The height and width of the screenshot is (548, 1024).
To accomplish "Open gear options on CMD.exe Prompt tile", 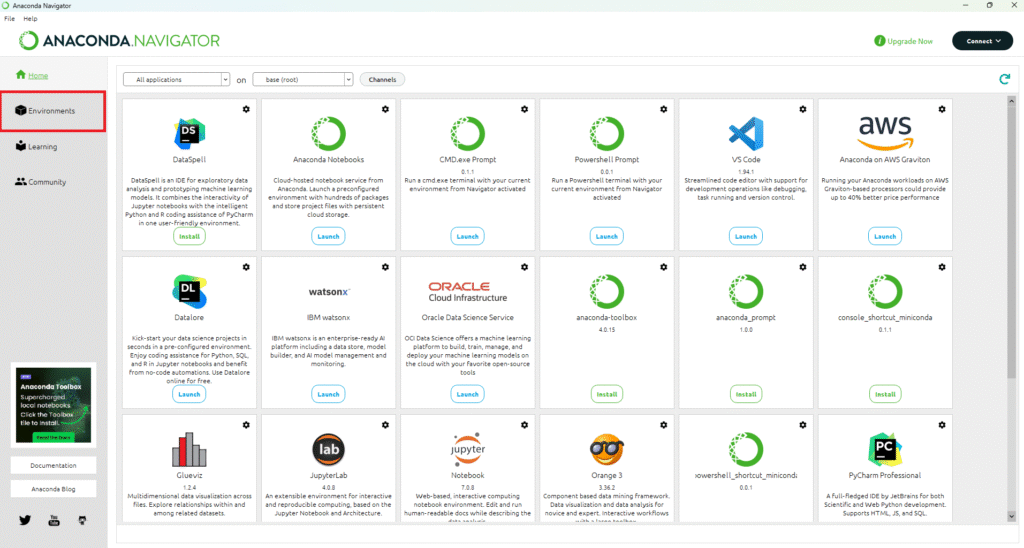I will pos(524,110).
